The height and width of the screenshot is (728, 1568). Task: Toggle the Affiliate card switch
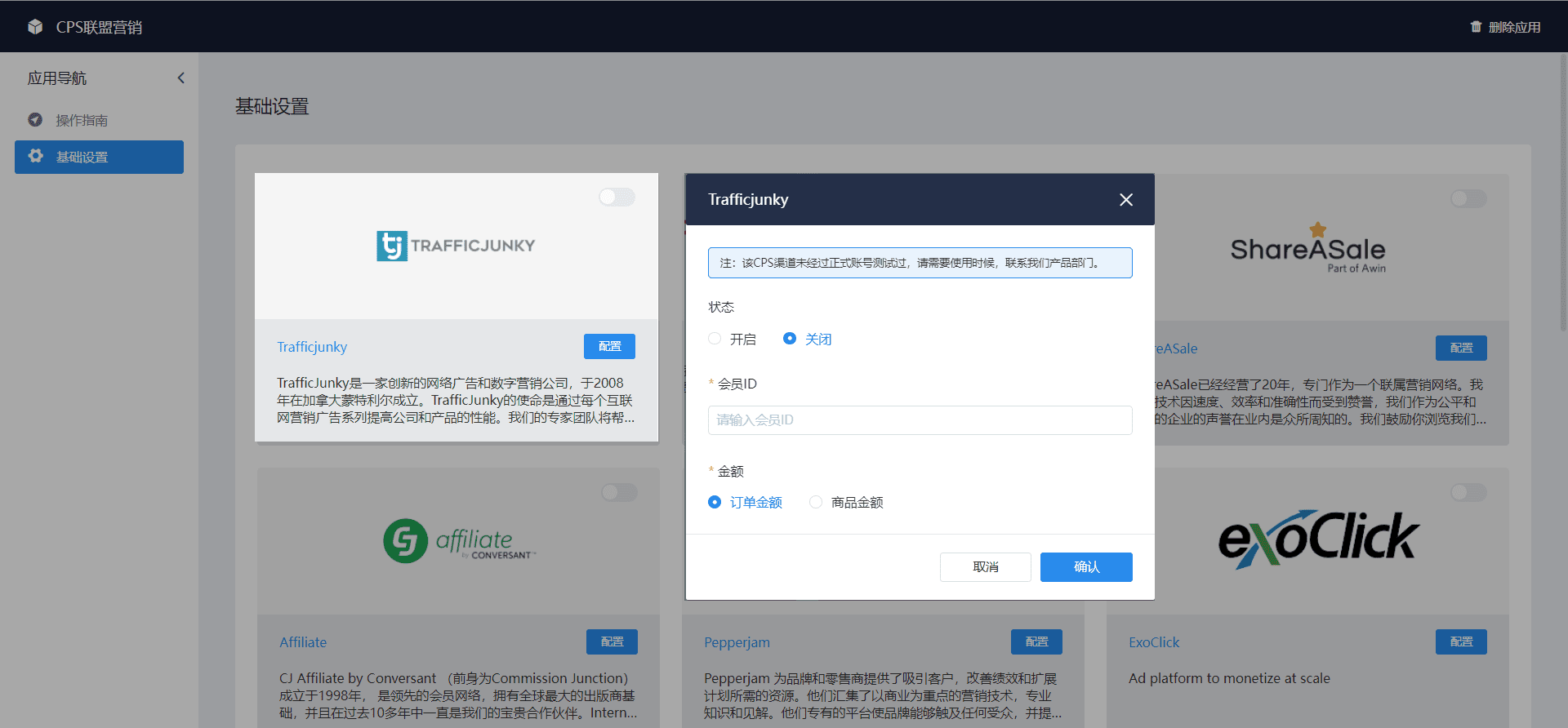tap(619, 492)
